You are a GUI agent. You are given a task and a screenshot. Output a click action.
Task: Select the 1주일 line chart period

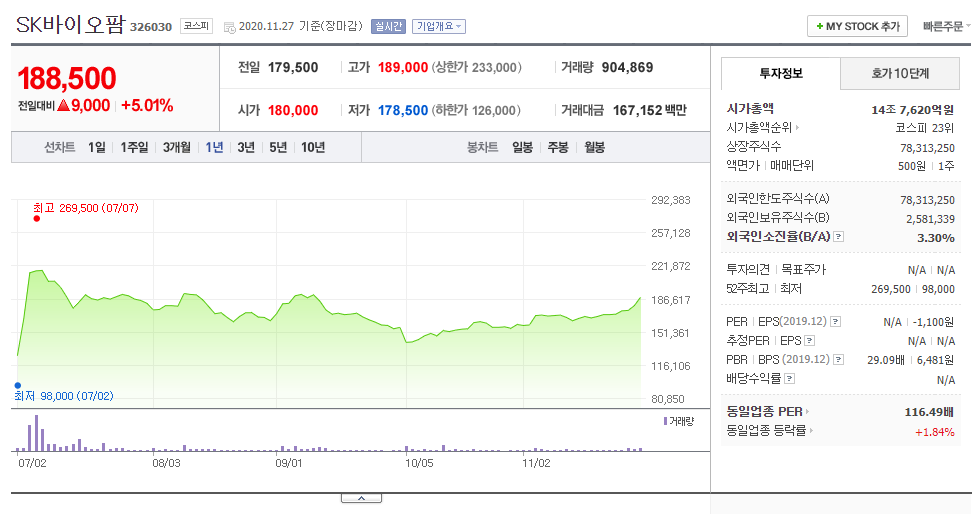[x=134, y=147]
